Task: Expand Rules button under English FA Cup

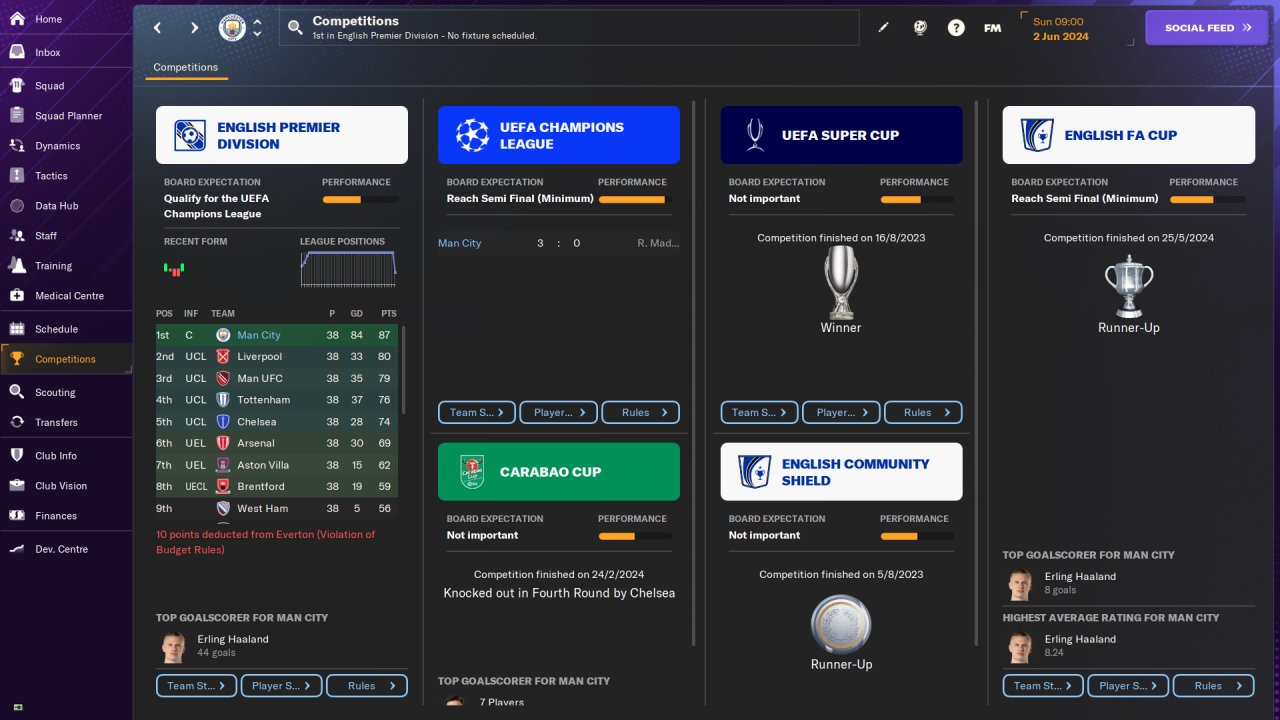Action: click(1214, 686)
